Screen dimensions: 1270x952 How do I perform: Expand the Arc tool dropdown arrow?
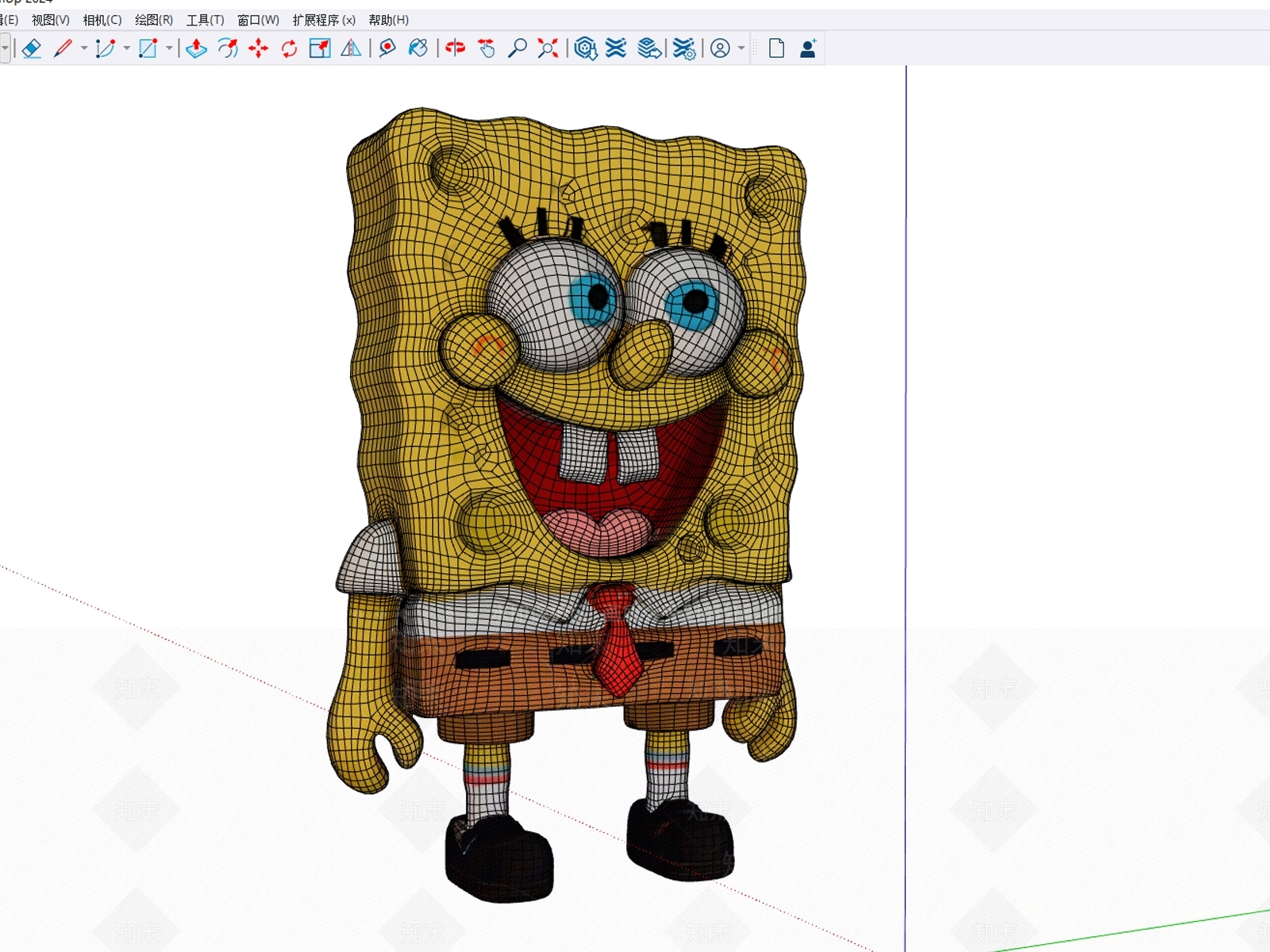tap(127, 48)
